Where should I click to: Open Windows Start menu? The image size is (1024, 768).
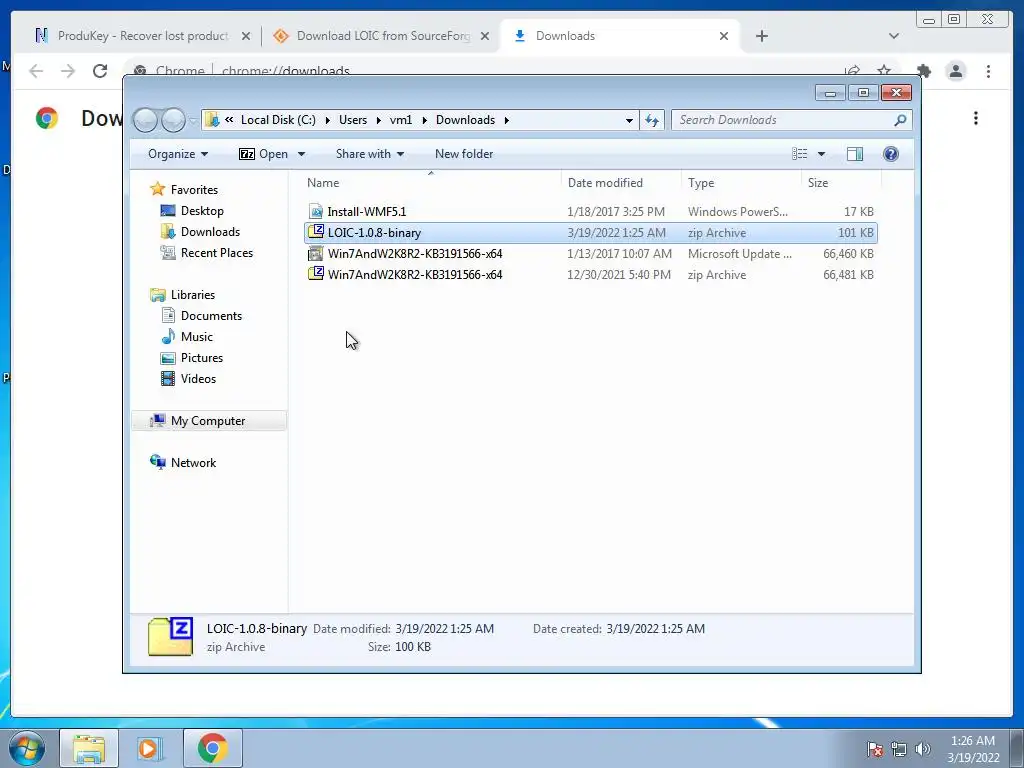pyautogui.click(x=27, y=748)
